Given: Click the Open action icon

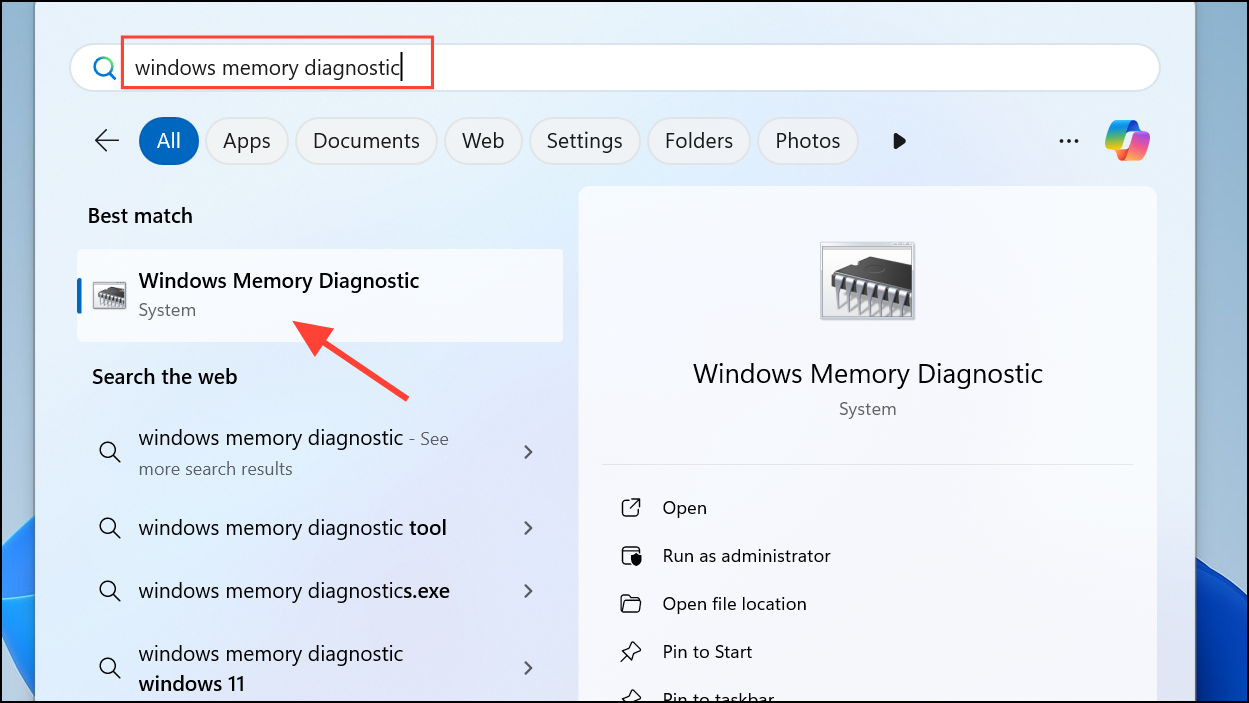Looking at the screenshot, I should (x=631, y=508).
